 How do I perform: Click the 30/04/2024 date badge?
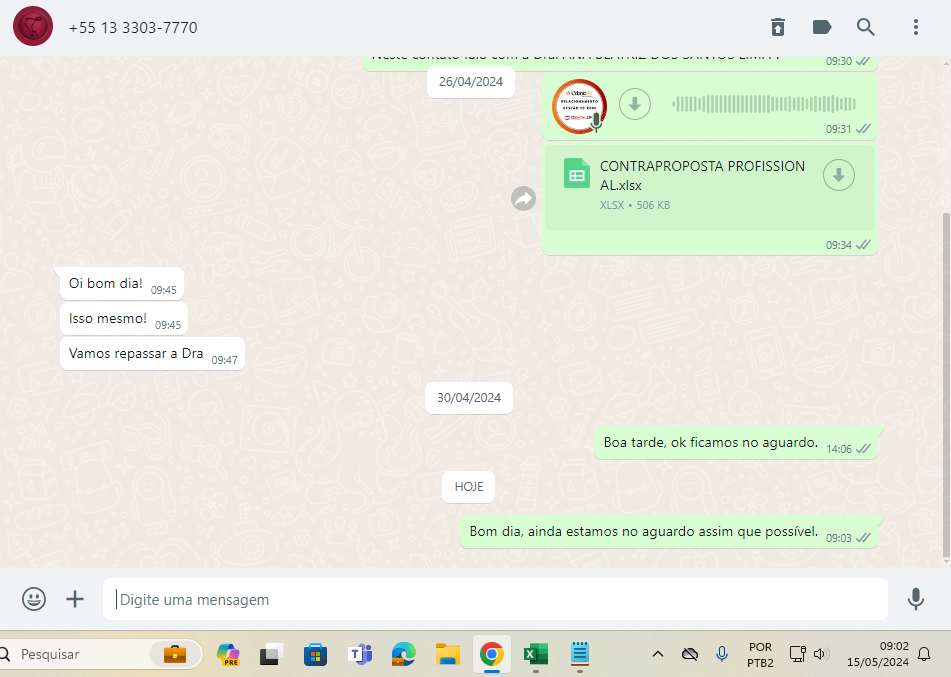pos(469,398)
